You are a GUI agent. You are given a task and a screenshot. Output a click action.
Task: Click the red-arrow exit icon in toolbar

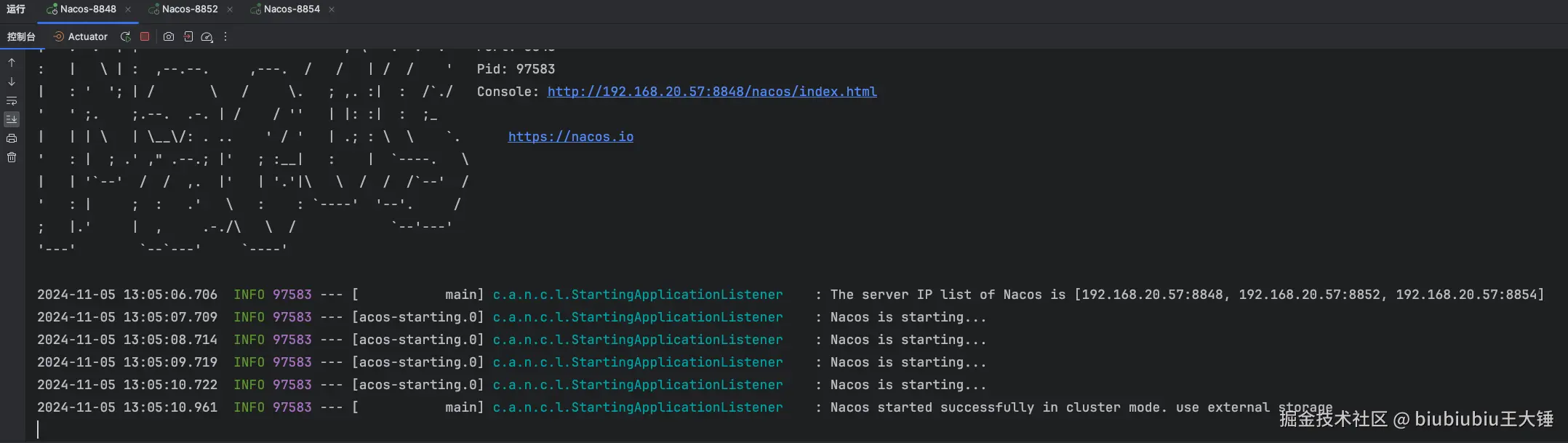click(x=188, y=37)
